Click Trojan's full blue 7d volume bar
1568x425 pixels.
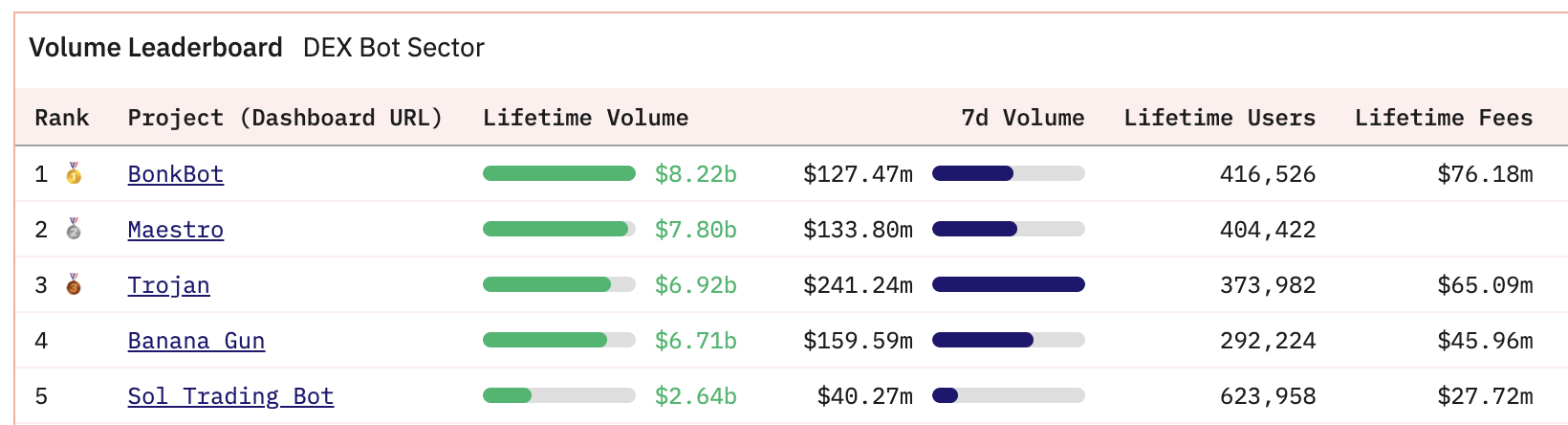click(x=1008, y=284)
